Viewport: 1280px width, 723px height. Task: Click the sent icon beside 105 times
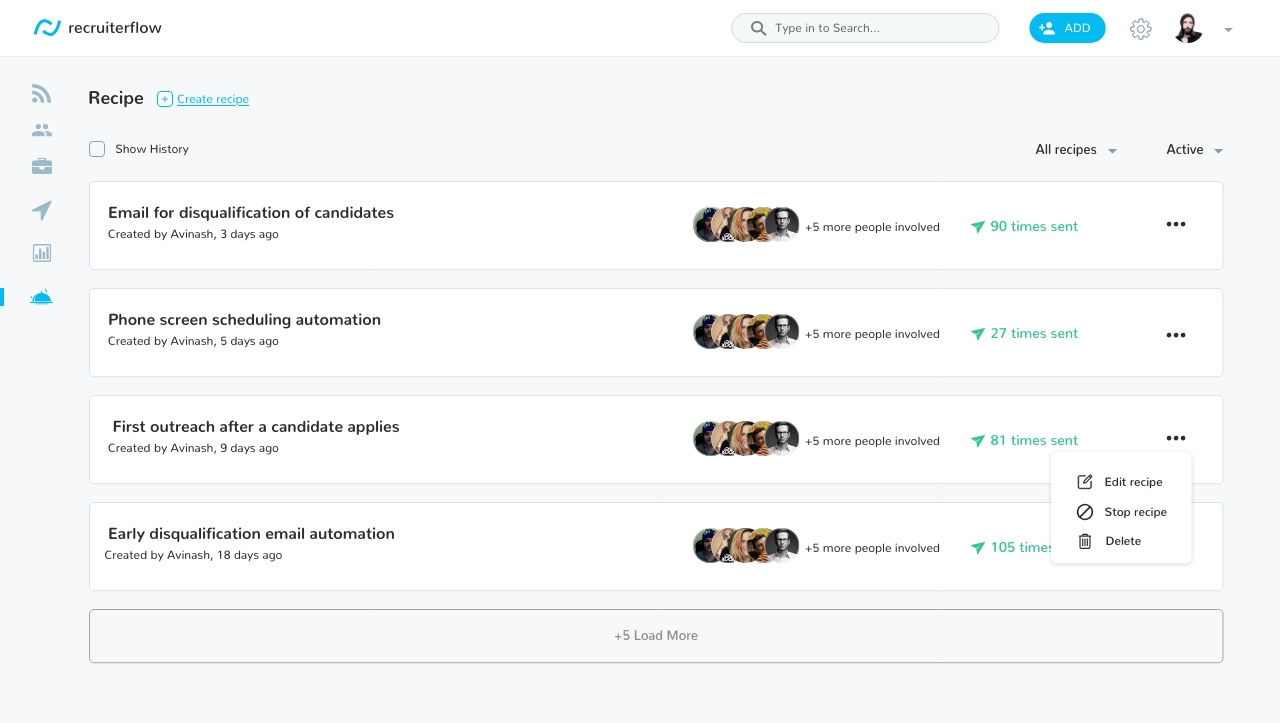[978, 548]
